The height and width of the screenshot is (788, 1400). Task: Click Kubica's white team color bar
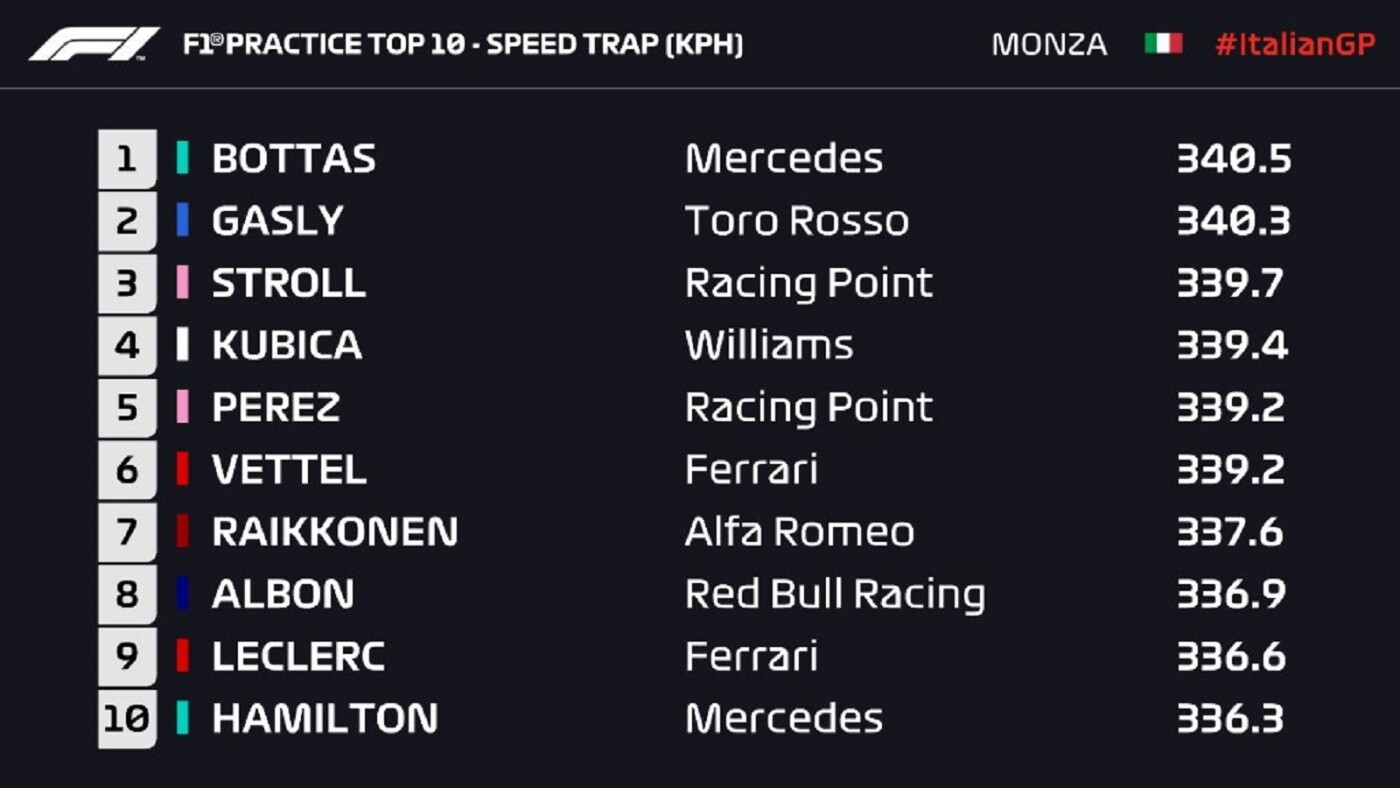click(x=182, y=345)
